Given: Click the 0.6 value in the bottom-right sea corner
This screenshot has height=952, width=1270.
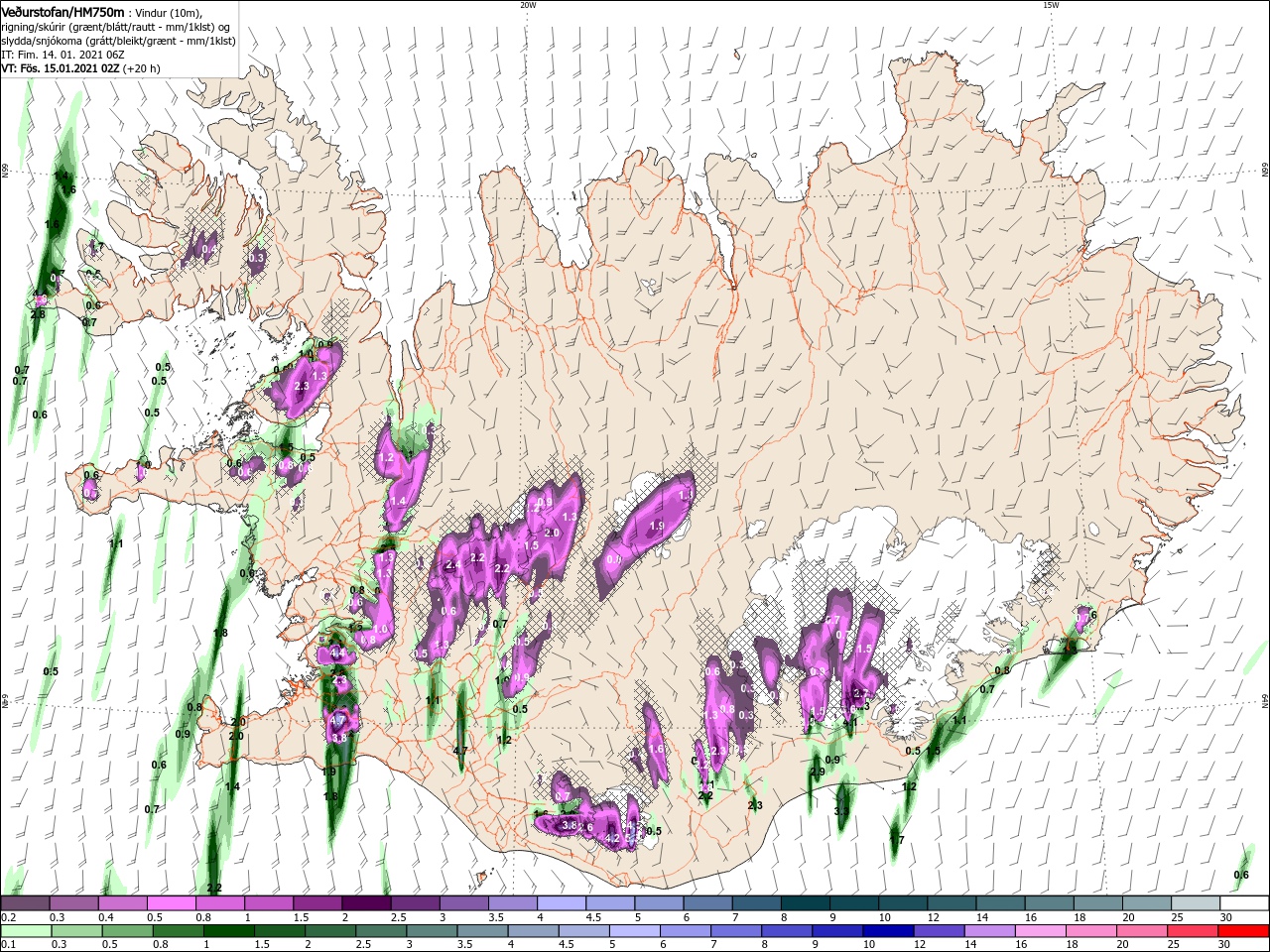Looking at the screenshot, I should pyautogui.click(x=1241, y=875).
